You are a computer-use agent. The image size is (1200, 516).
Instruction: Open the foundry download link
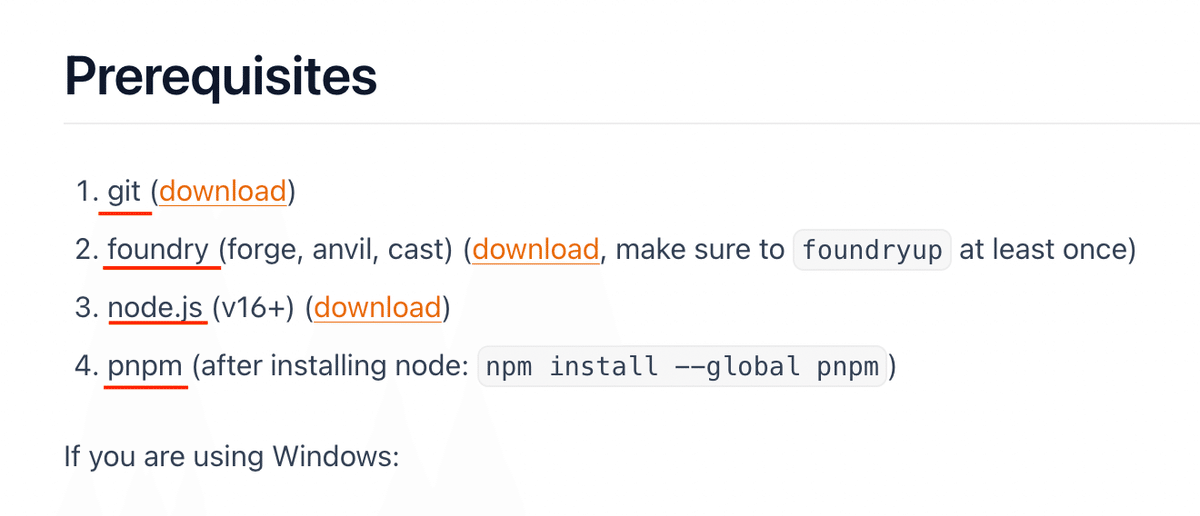point(536,249)
